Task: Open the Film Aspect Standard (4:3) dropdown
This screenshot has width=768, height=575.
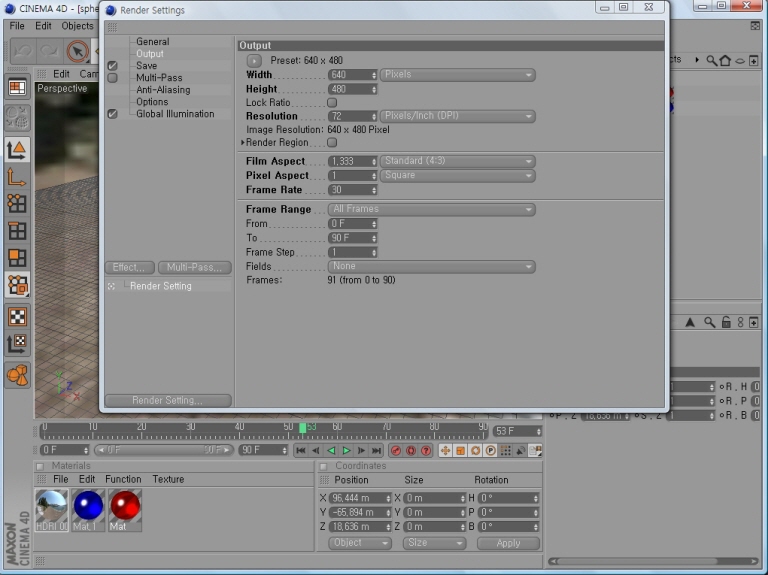Action: 457,161
